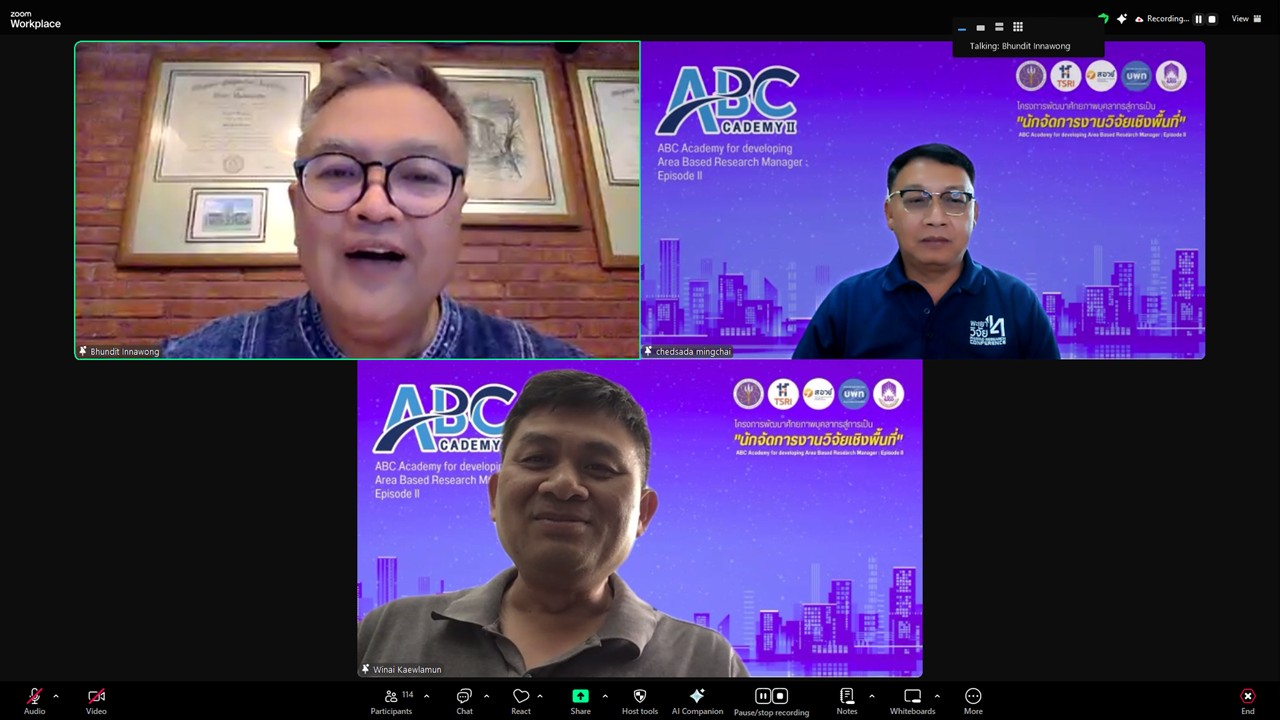This screenshot has height=720, width=1280.
Task: Expand the Share options arrow
Action: coord(605,696)
